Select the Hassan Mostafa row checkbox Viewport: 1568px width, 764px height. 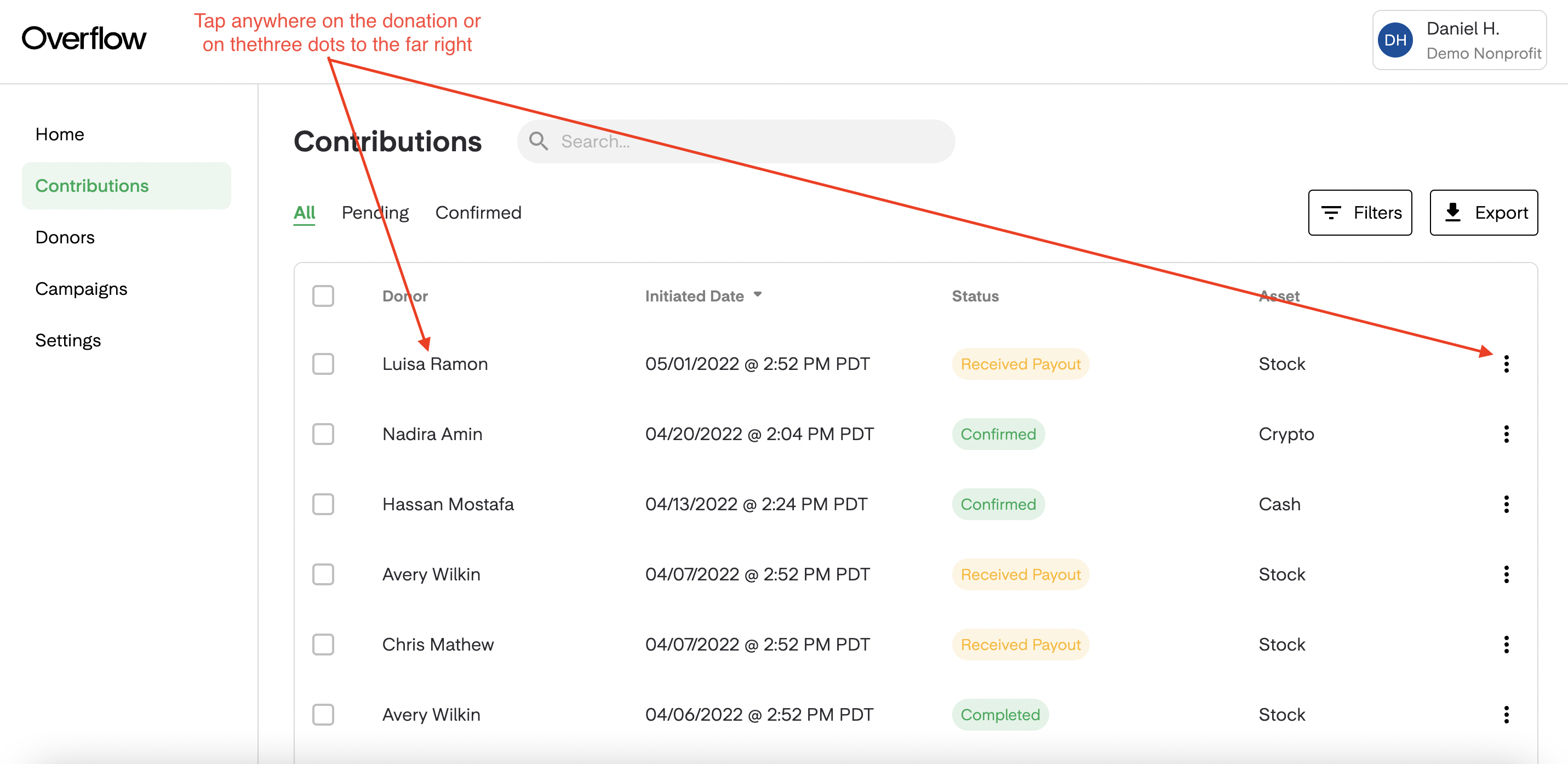pyautogui.click(x=323, y=504)
